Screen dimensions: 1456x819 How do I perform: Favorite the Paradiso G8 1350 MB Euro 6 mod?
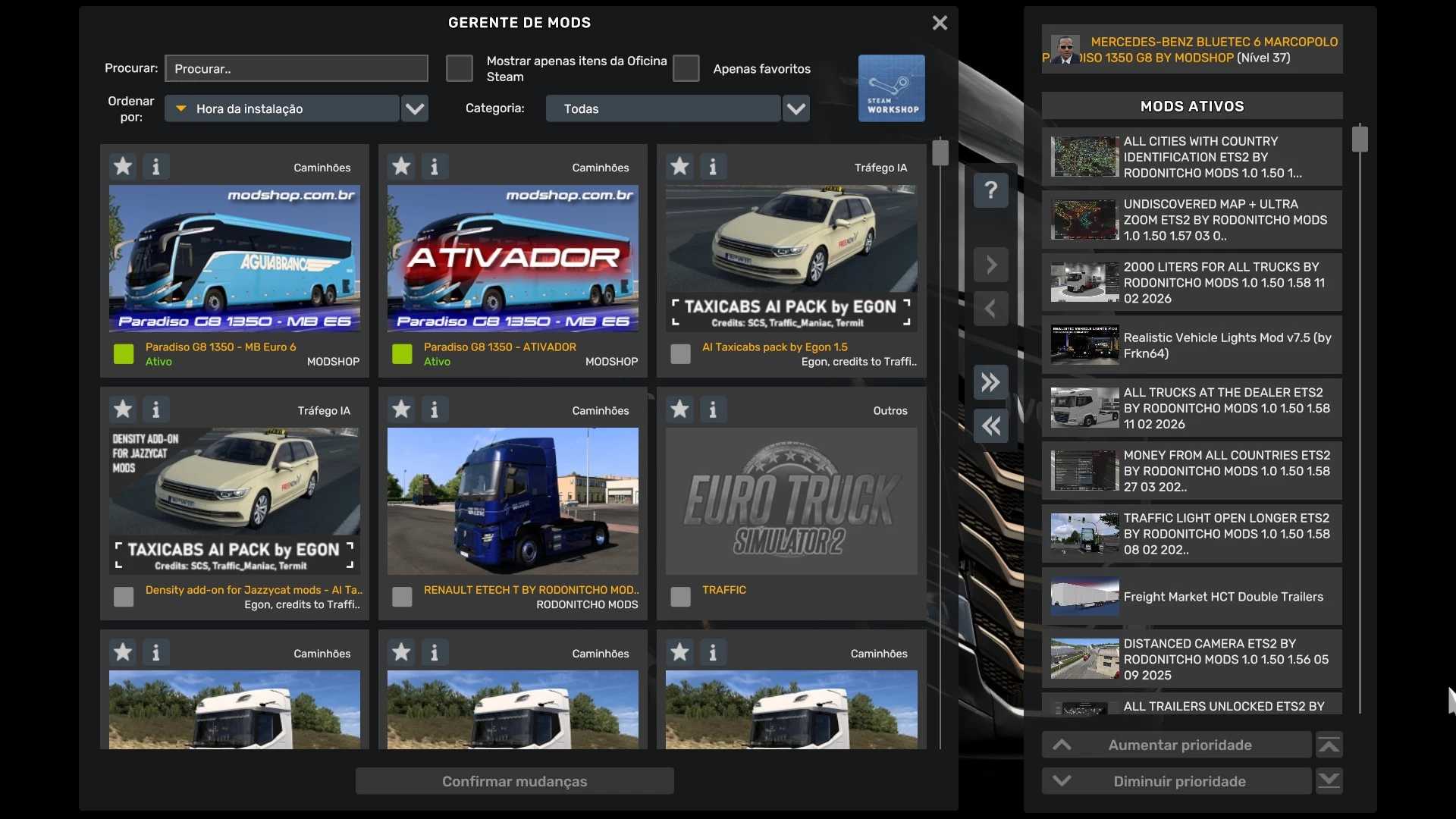click(123, 166)
